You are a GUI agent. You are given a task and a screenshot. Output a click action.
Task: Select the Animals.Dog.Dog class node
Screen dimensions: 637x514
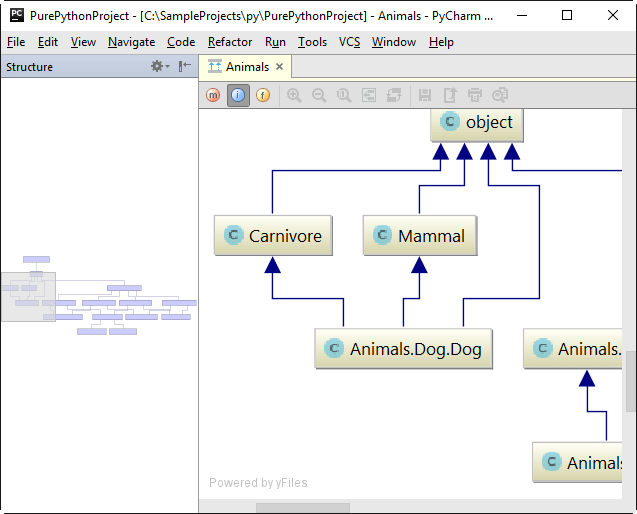[404, 349]
